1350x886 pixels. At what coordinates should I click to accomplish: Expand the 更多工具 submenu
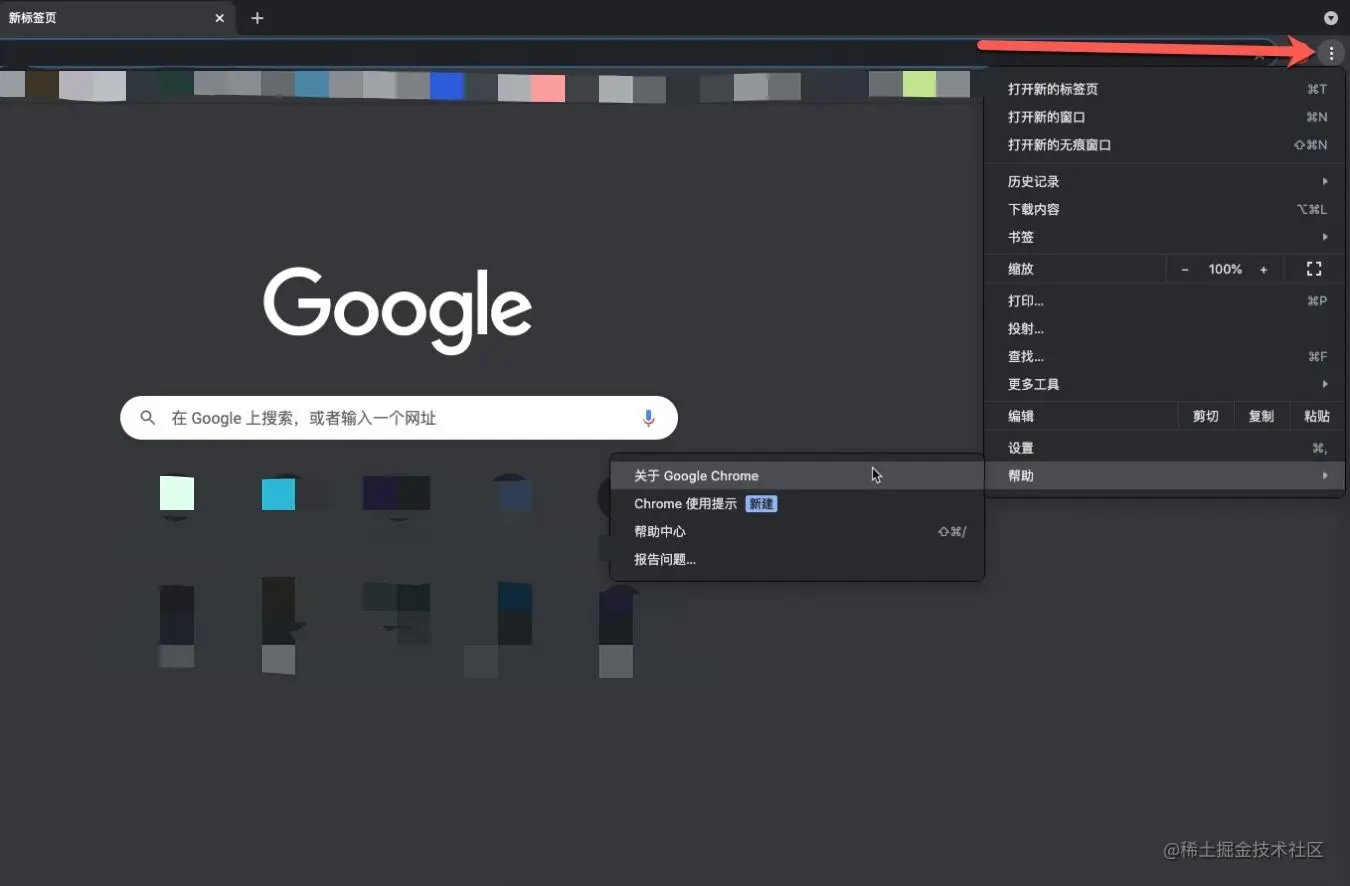click(x=1163, y=384)
